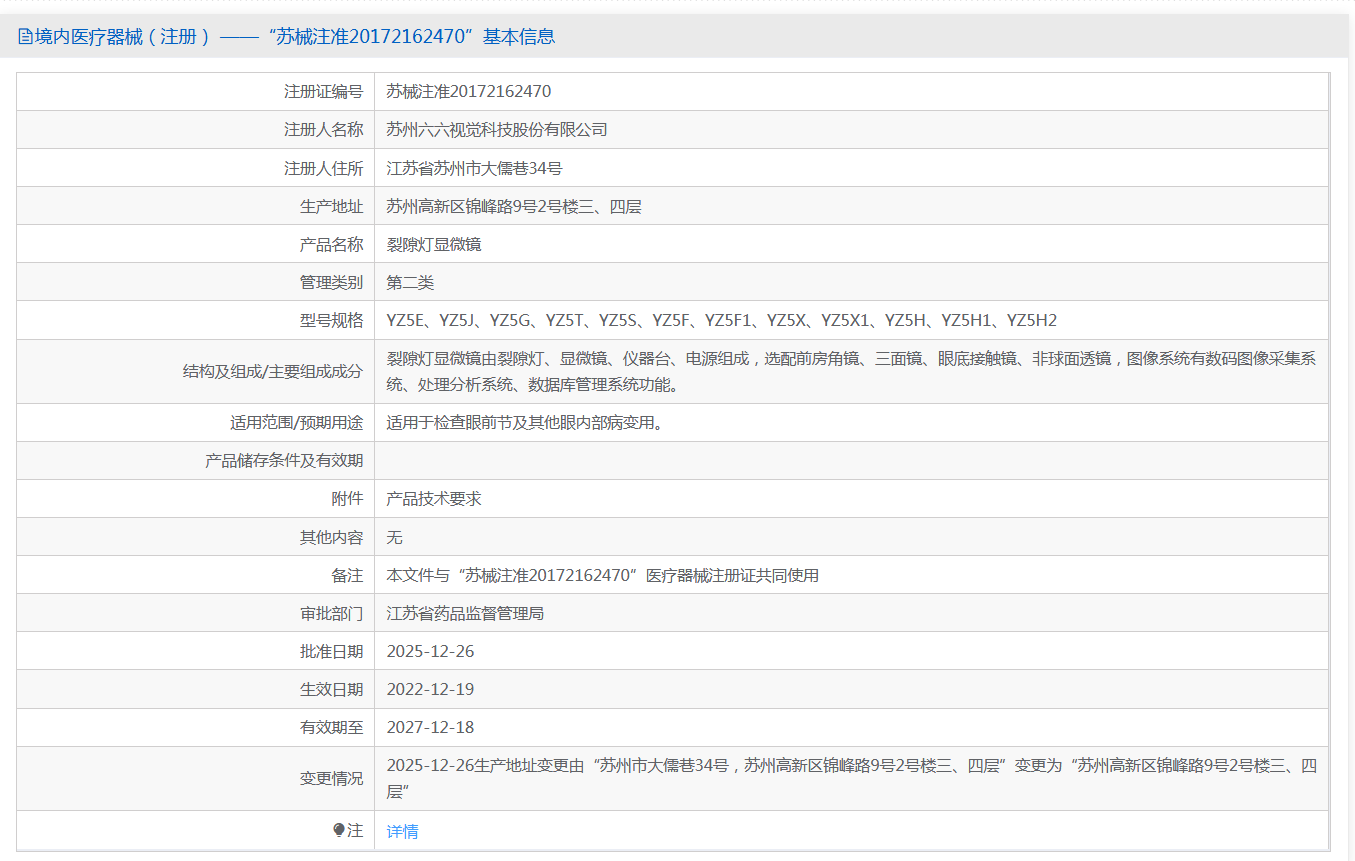The image size is (1355, 861).
Task: Select expiry date 2027-12-18
Action: coord(431,727)
